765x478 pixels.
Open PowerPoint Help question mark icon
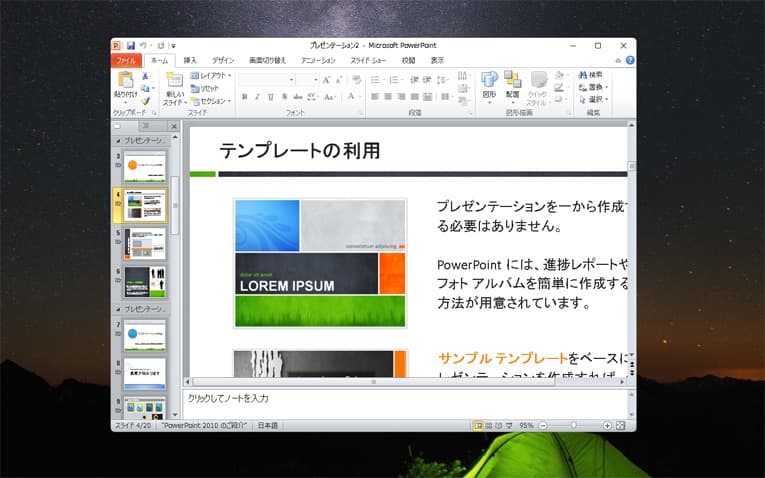[x=630, y=60]
